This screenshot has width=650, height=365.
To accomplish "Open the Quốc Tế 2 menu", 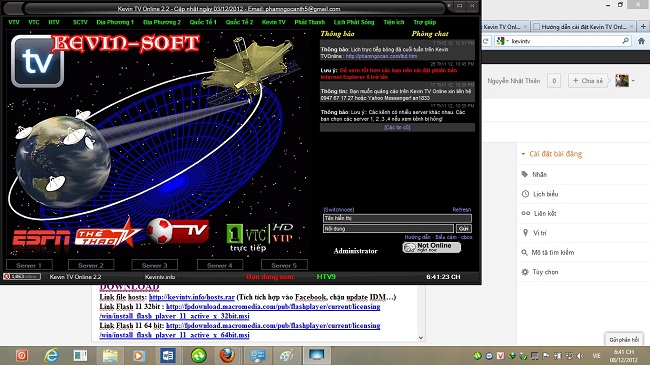I will (x=239, y=22).
